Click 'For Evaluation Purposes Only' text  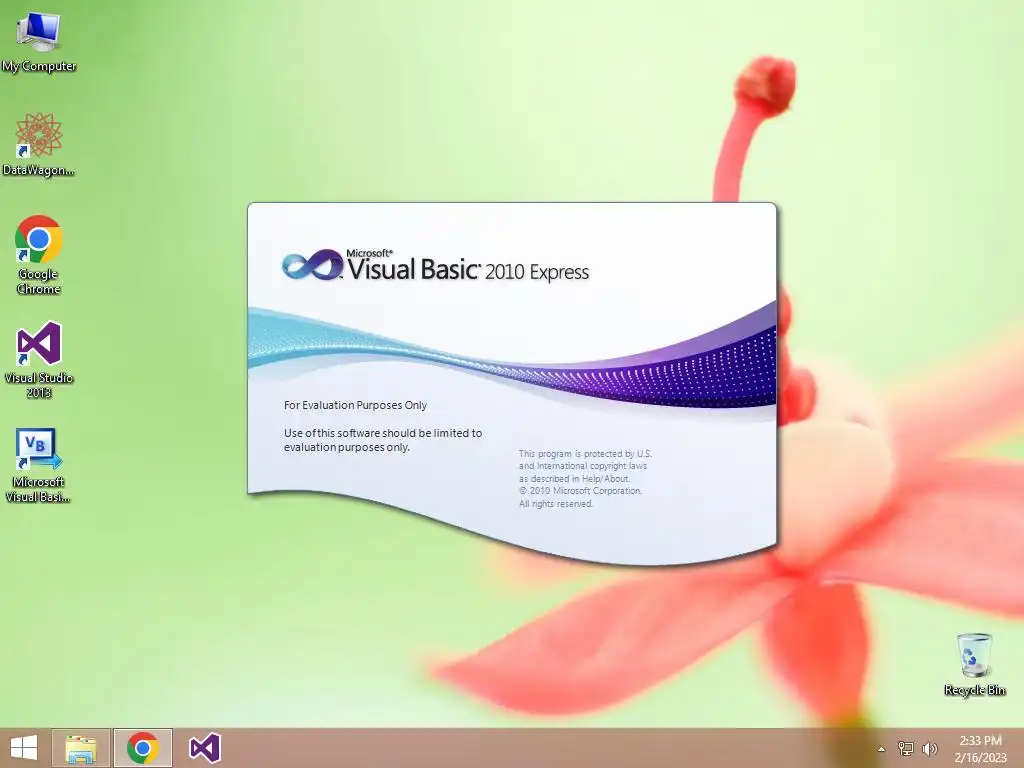pos(355,405)
